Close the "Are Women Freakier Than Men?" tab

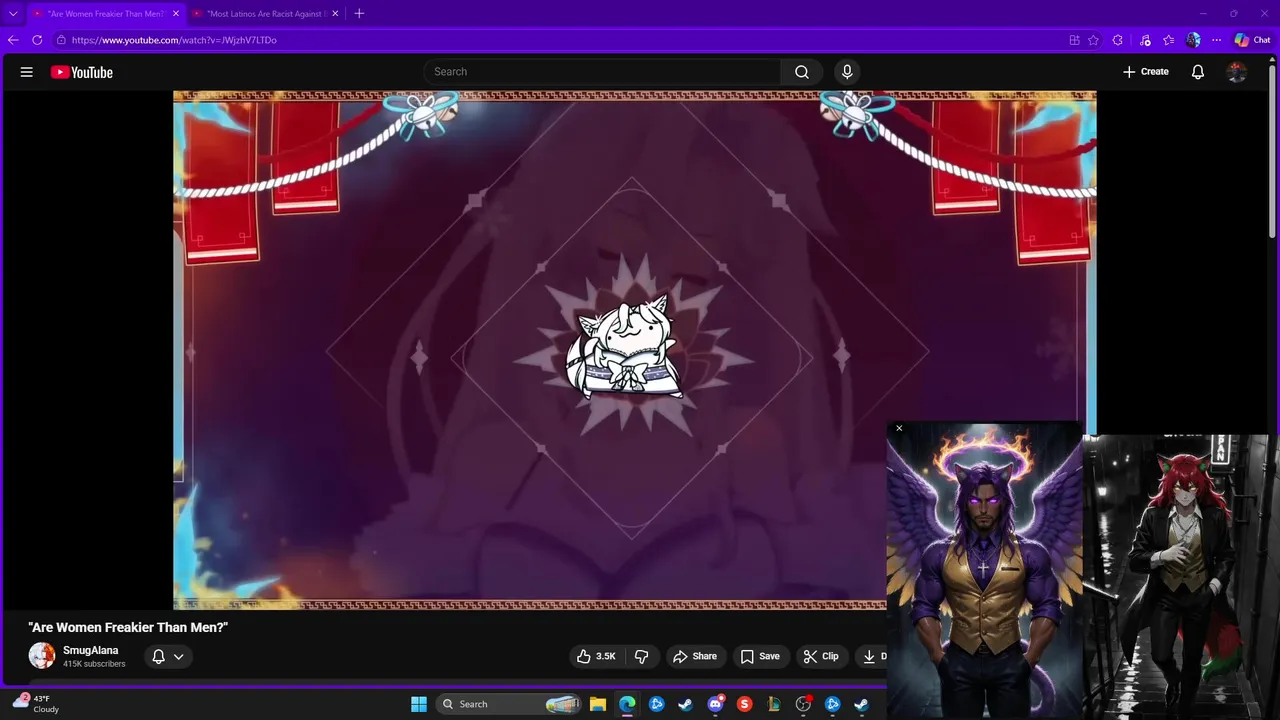176,14
